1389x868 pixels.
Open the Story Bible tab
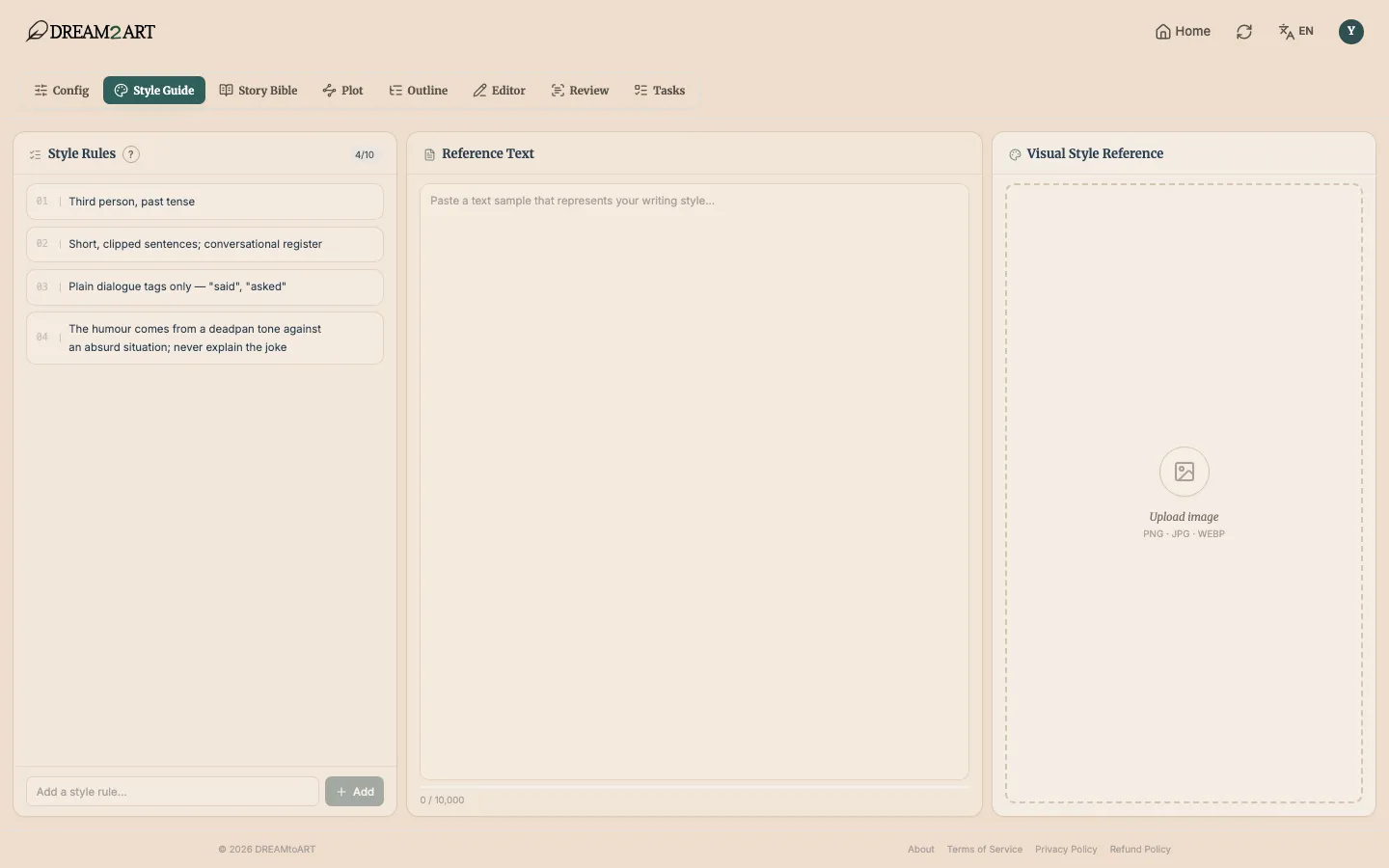tap(259, 91)
